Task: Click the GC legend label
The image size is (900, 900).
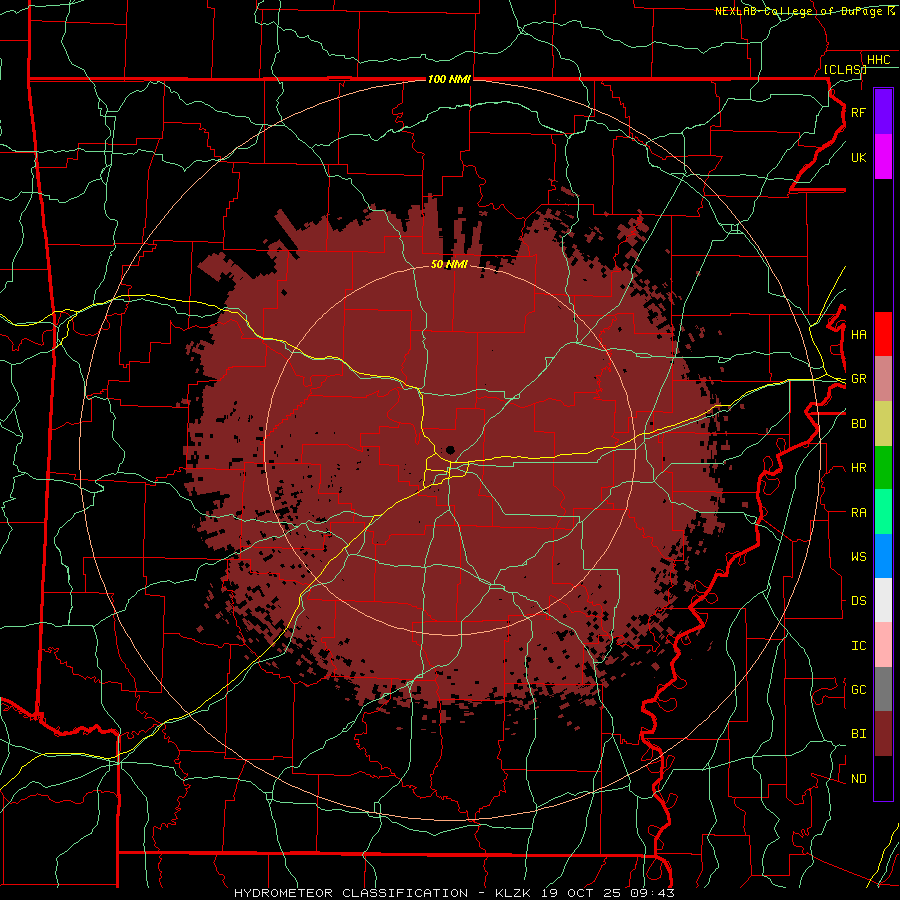Action: coord(858,689)
